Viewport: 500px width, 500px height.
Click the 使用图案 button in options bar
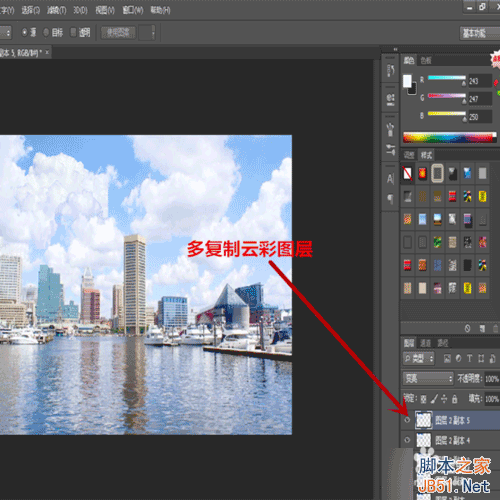(118, 33)
